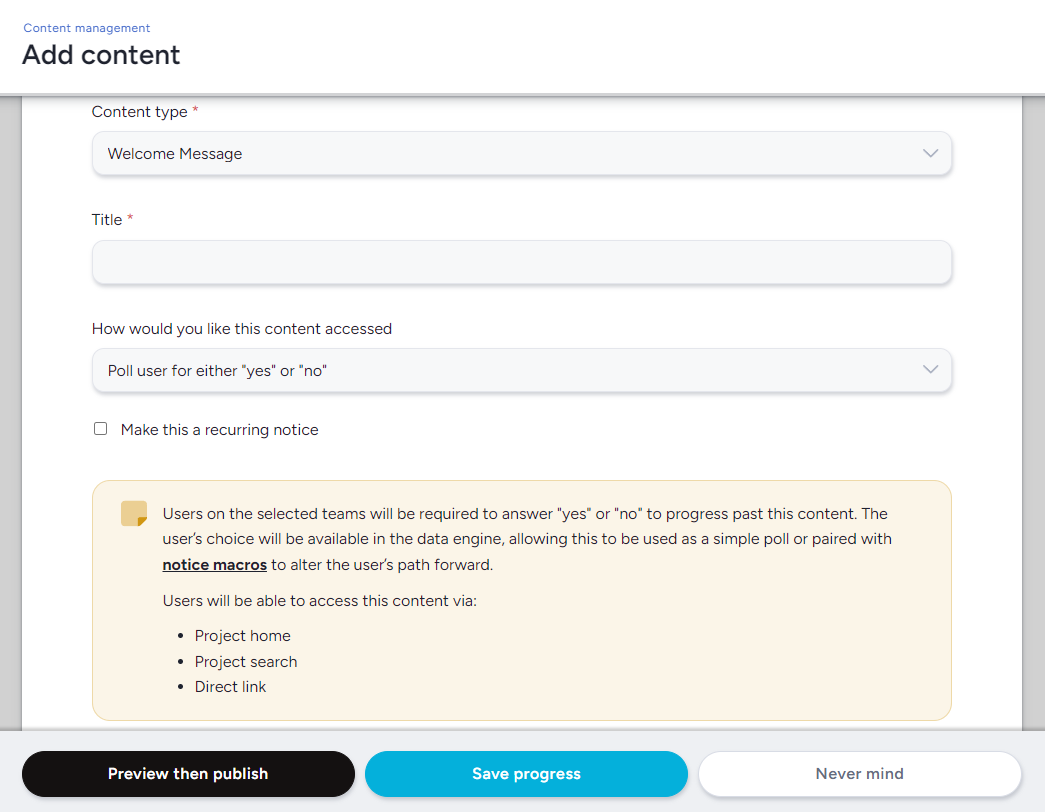Screen dimensions: 1045x812
Task: Click the "Make this a recurring notice" label
Action: (x=219, y=430)
